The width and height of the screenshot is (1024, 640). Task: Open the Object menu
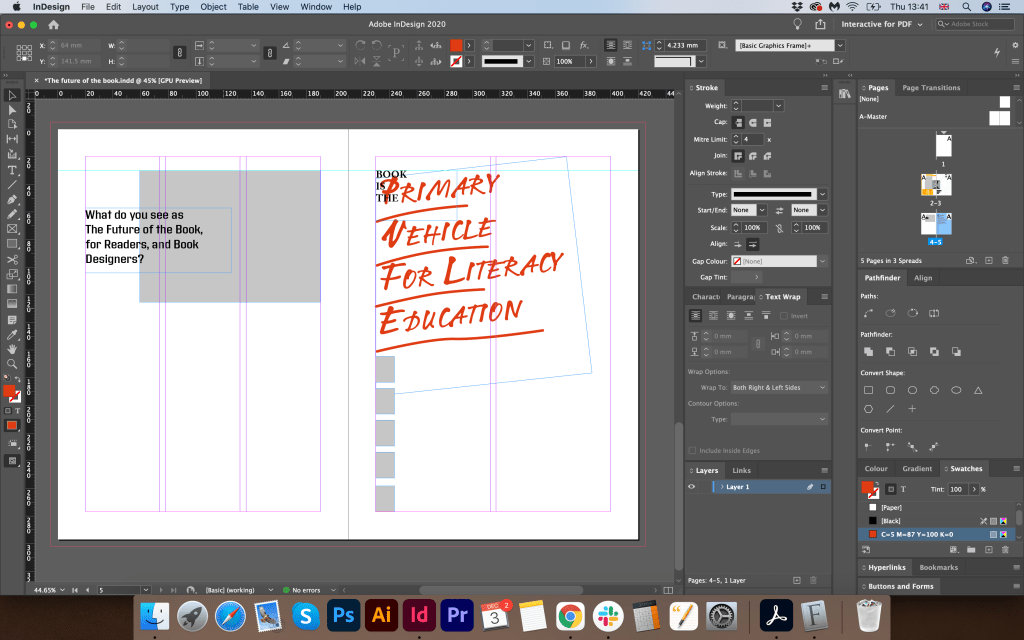[x=213, y=7]
